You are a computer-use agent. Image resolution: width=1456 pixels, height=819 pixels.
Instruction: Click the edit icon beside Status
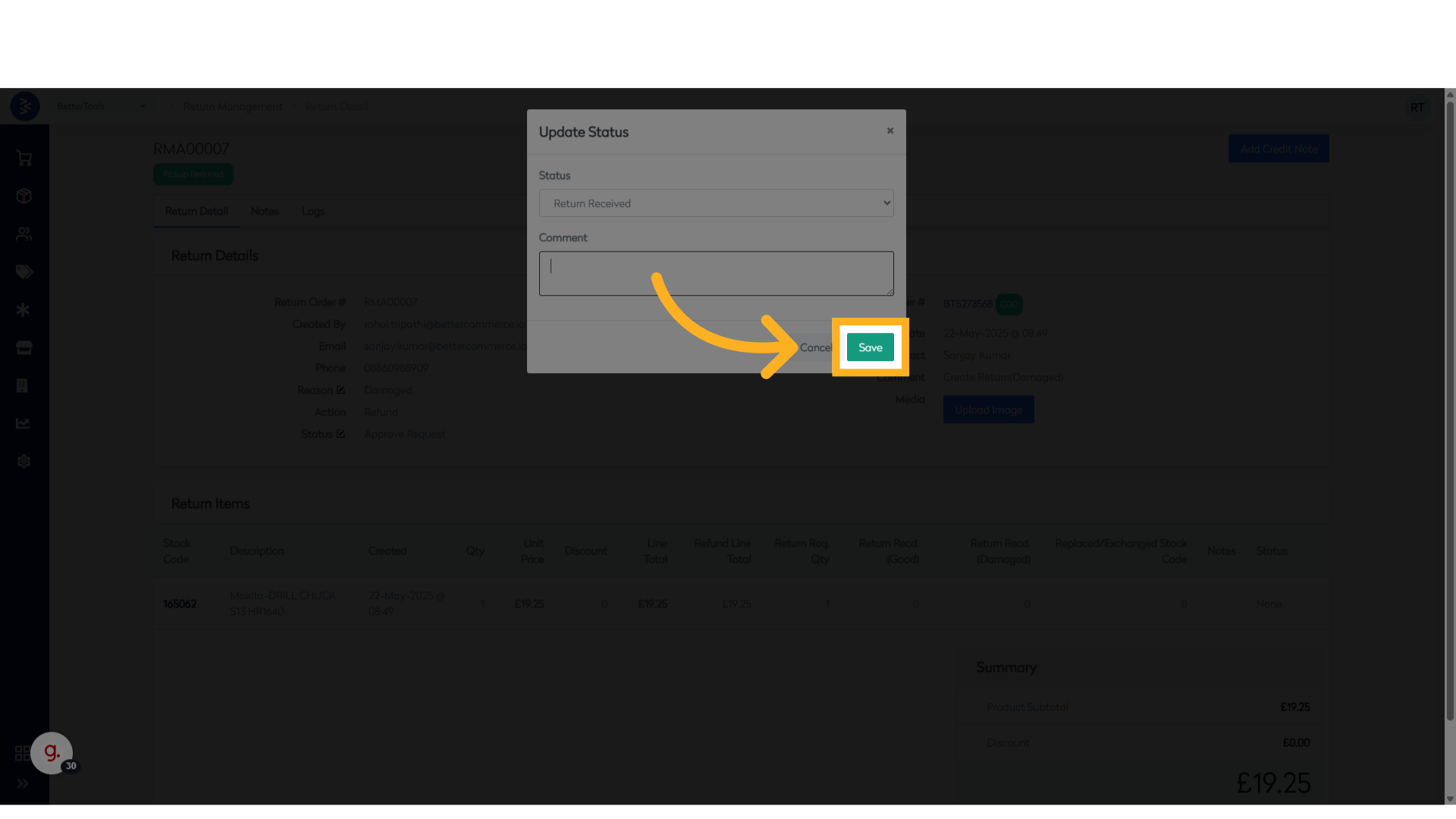[x=340, y=434]
